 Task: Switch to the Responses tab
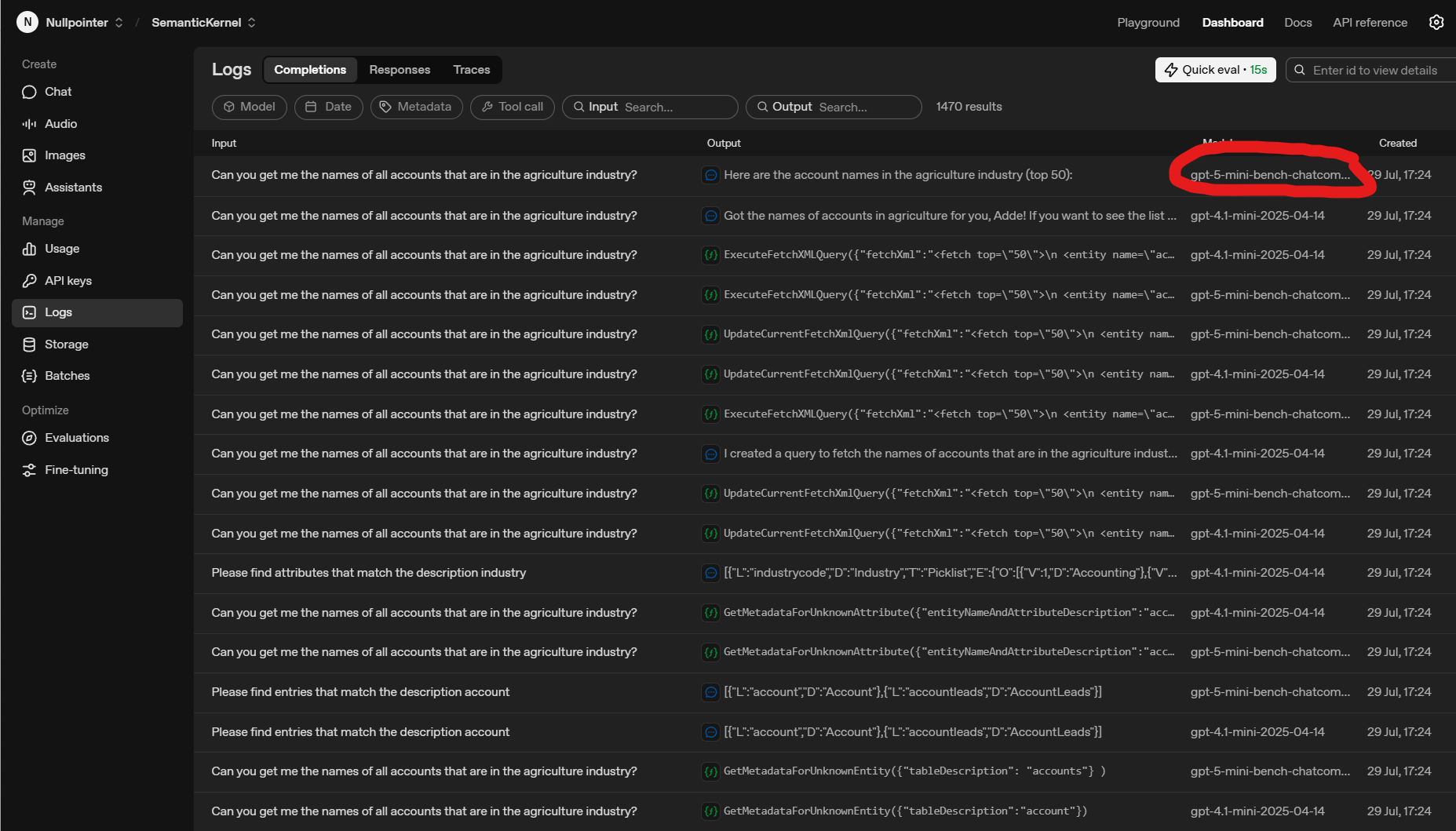(x=400, y=70)
